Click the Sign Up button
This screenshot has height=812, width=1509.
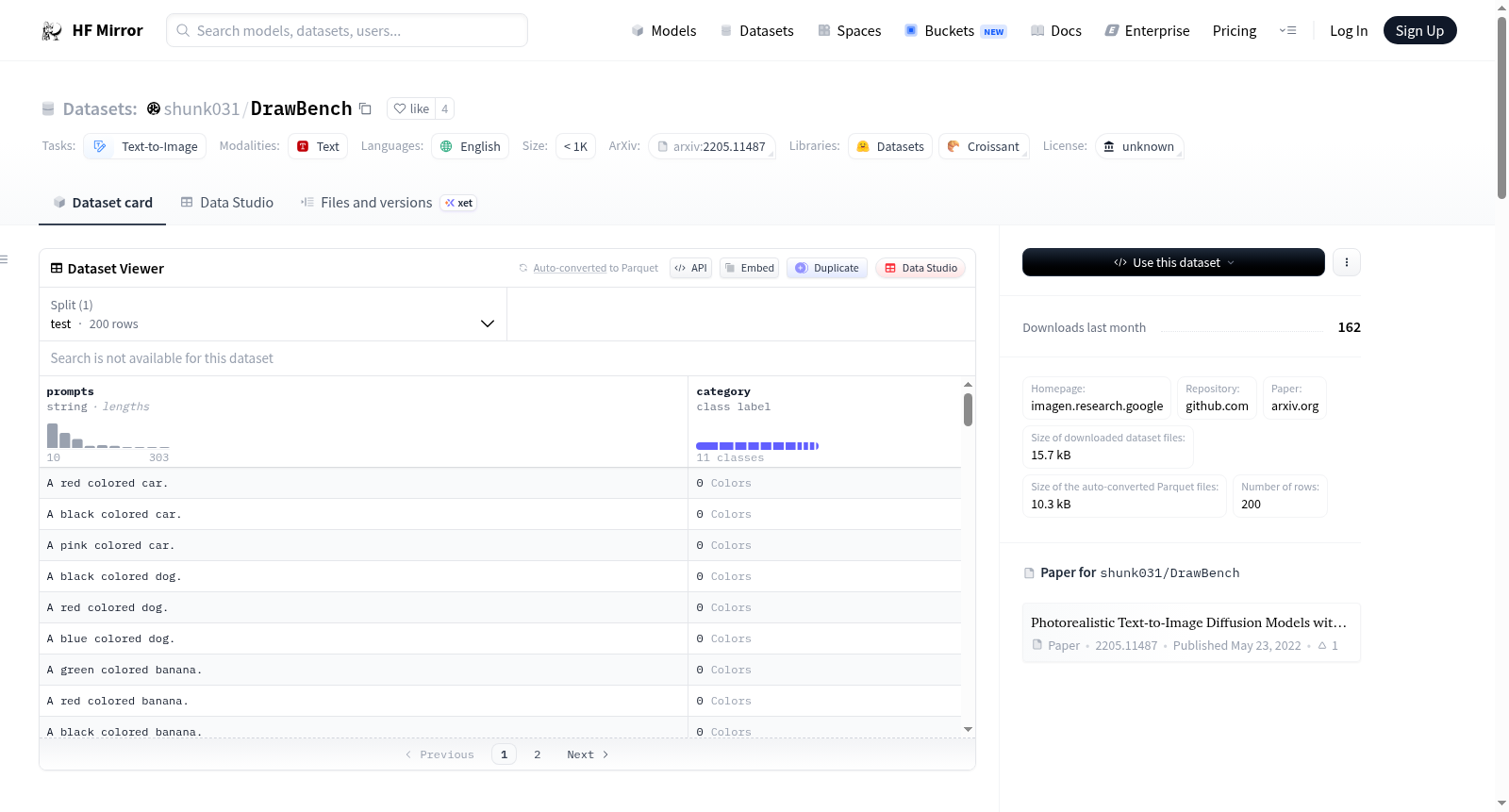pyautogui.click(x=1419, y=30)
